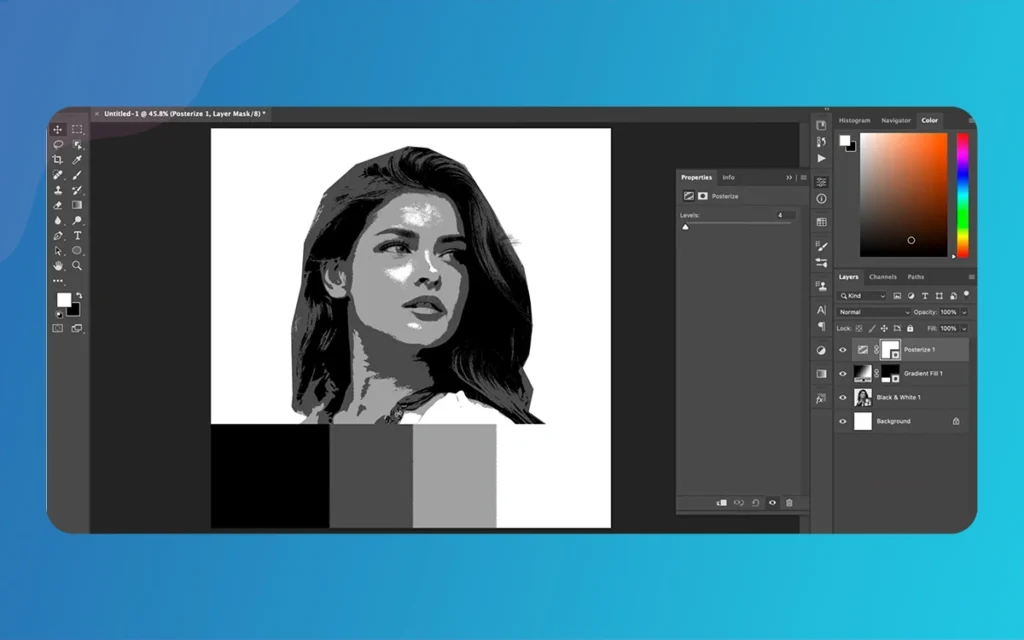Hide the Black & White 1 layer
This screenshot has height=640, width=1024.
click(x=842, y=398)
